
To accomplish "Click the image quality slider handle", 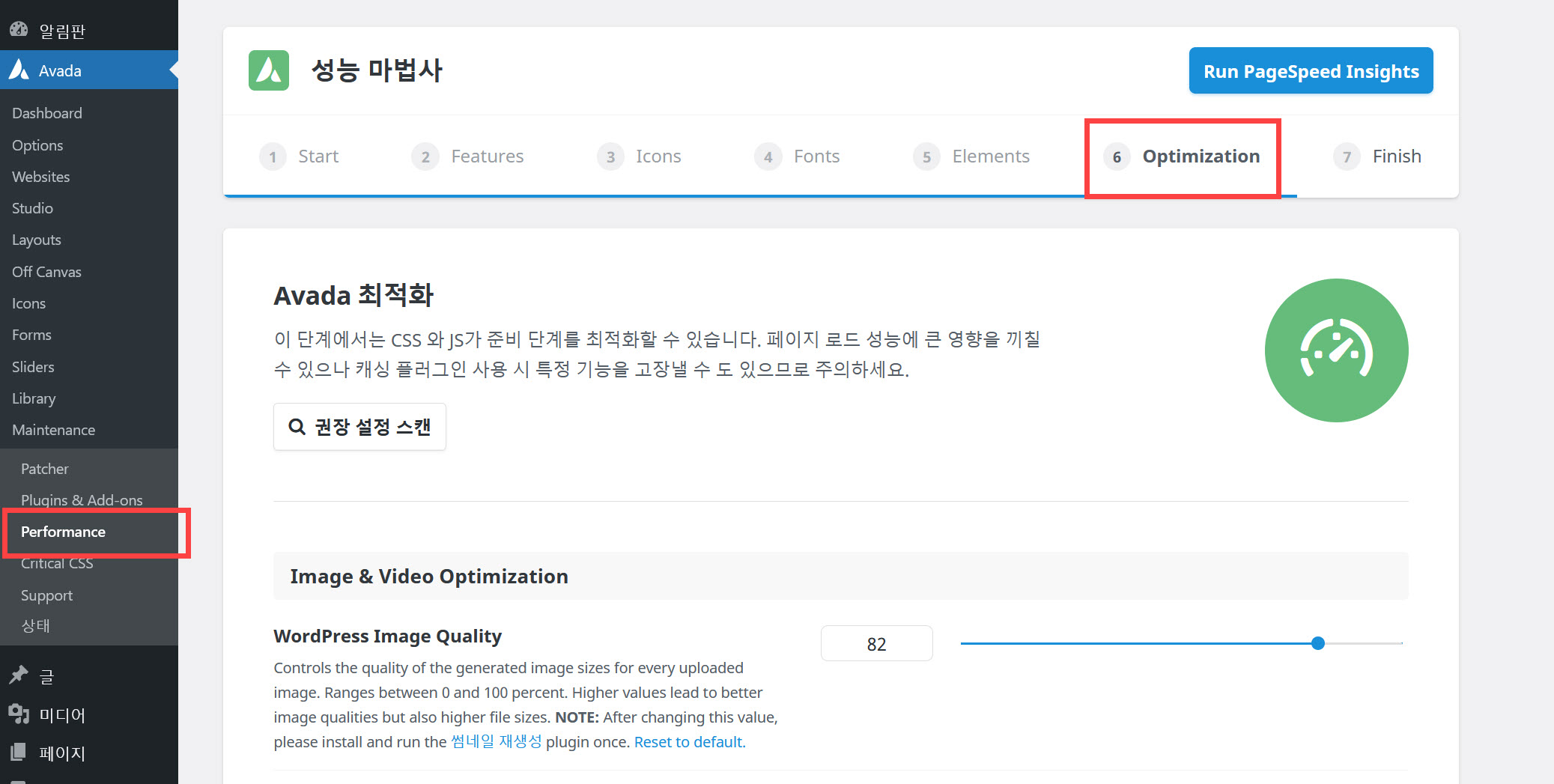I will 1317,642.
